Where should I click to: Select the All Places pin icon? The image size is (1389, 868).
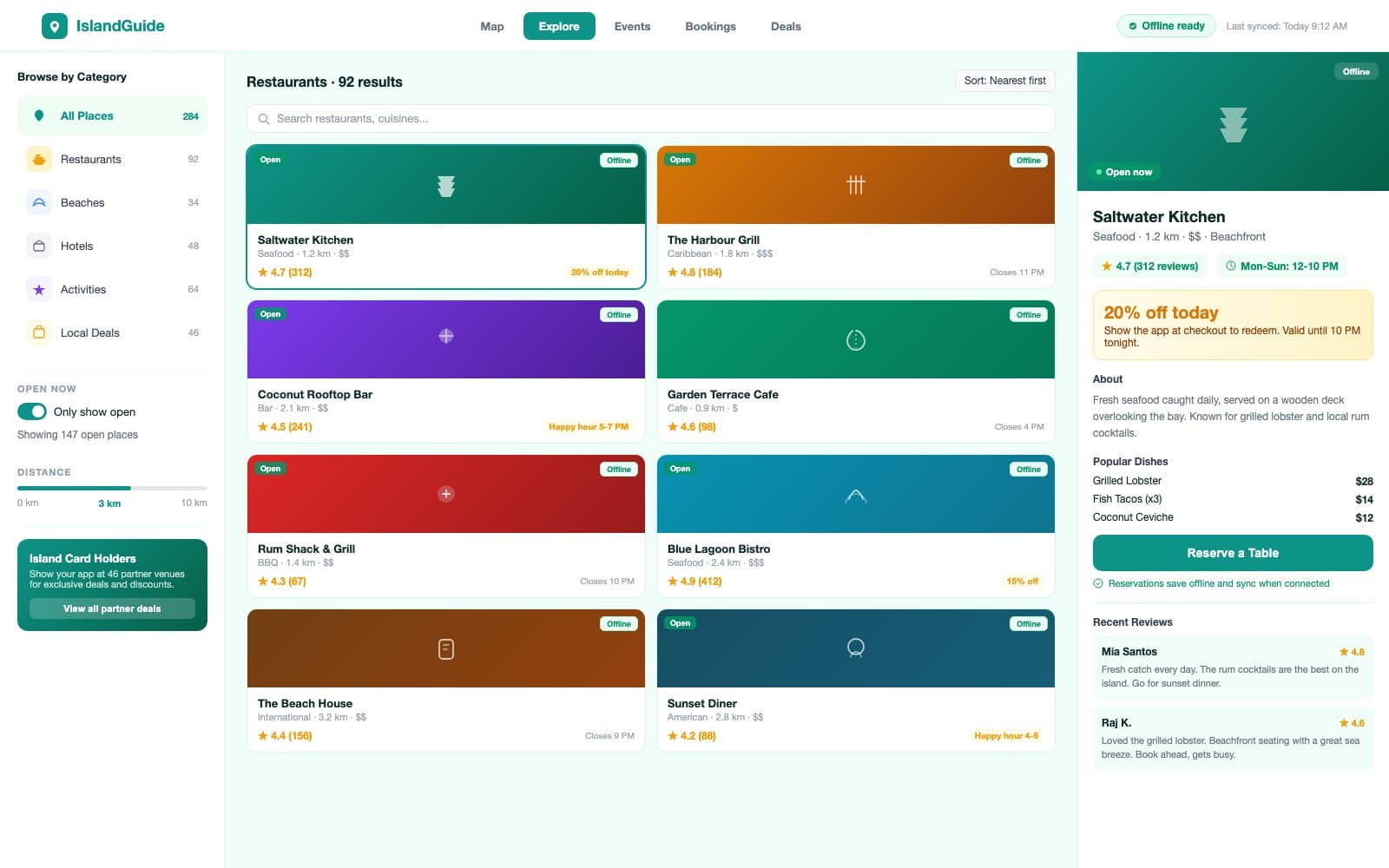point(39,115)
